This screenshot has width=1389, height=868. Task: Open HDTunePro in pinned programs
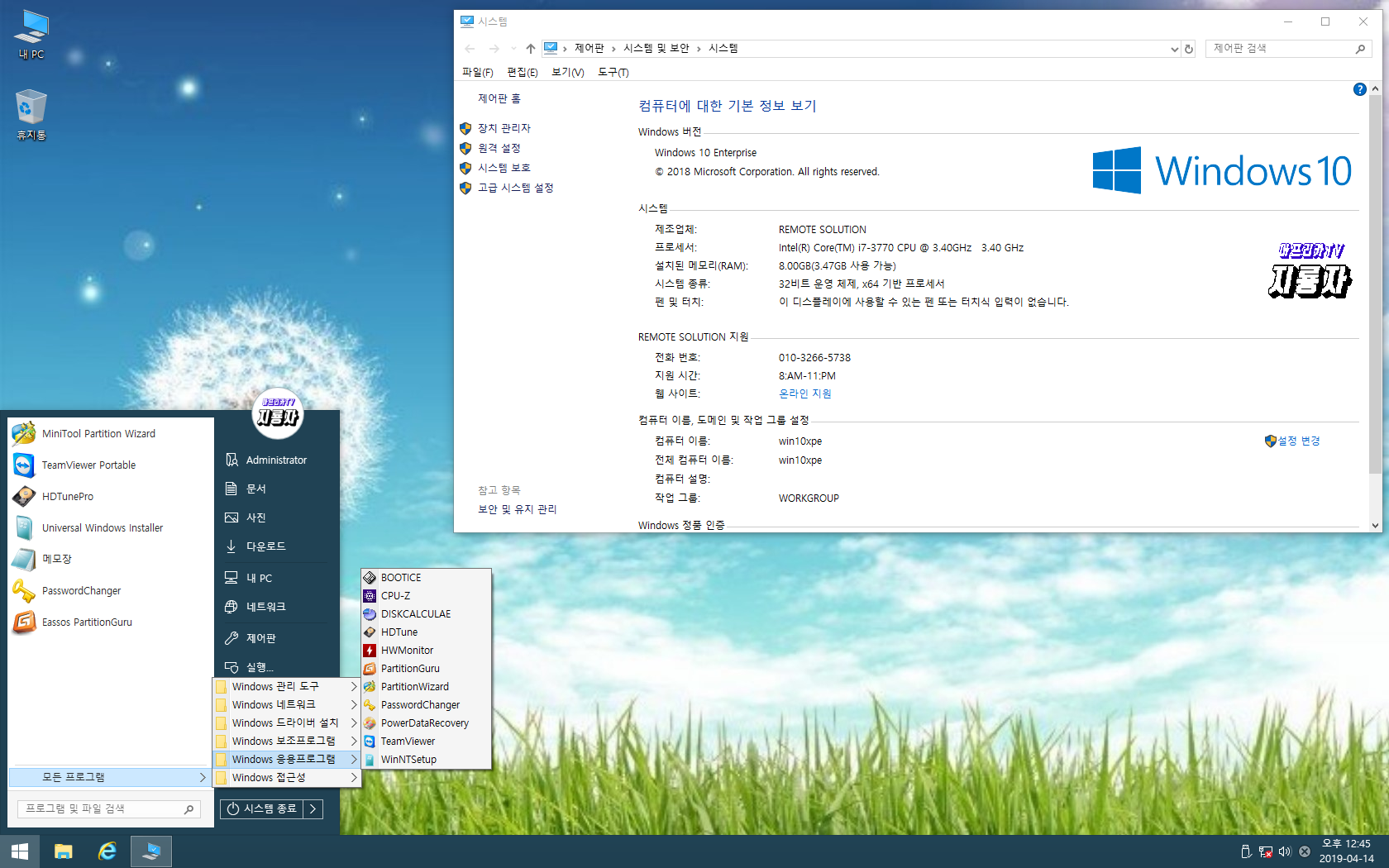pyautogui.click(x=111, y=496)
